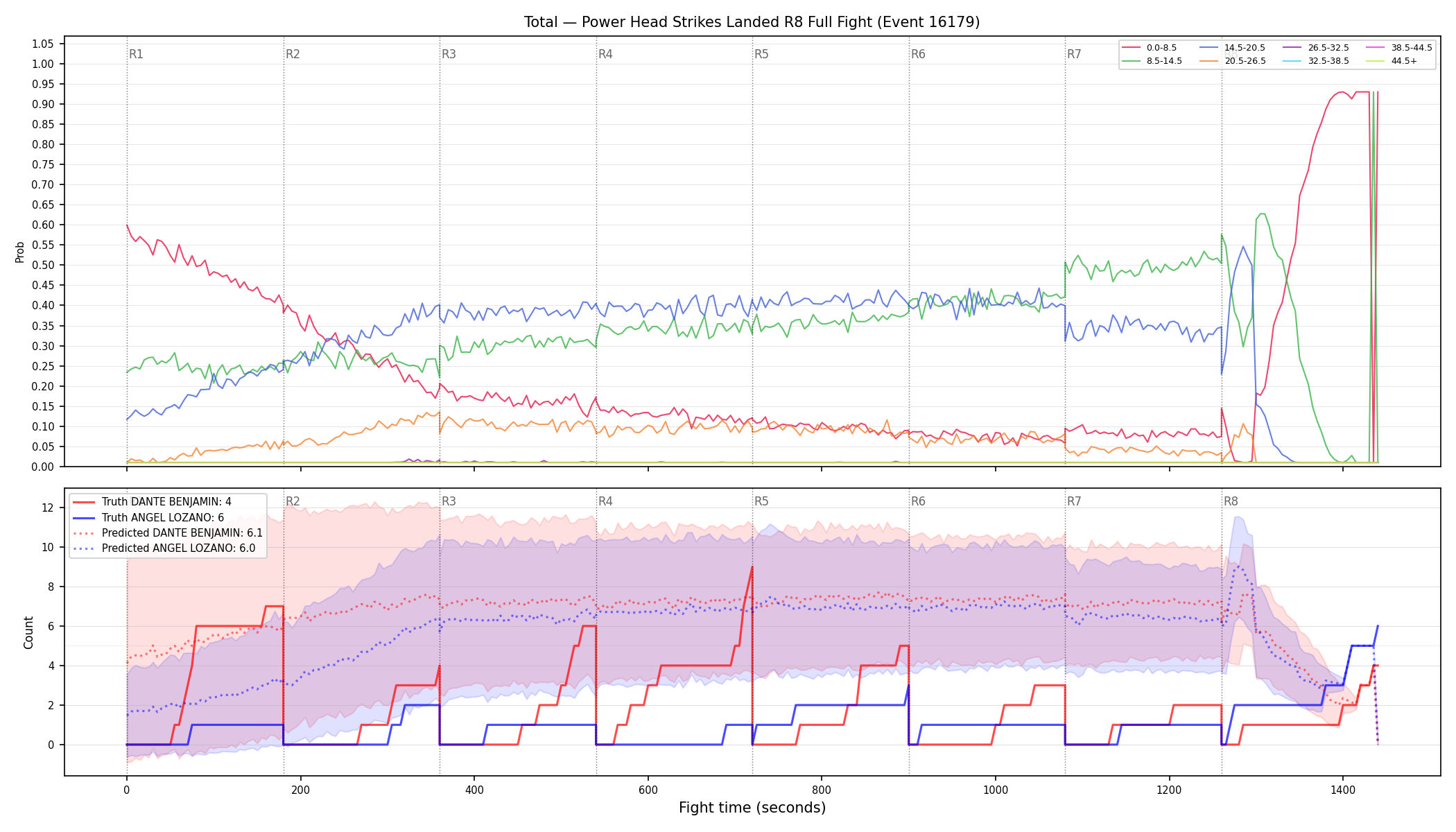Select the 32.5-38.5 legend label
Viewport: 1456px width, 832px height.
(x=1328, y=61)
